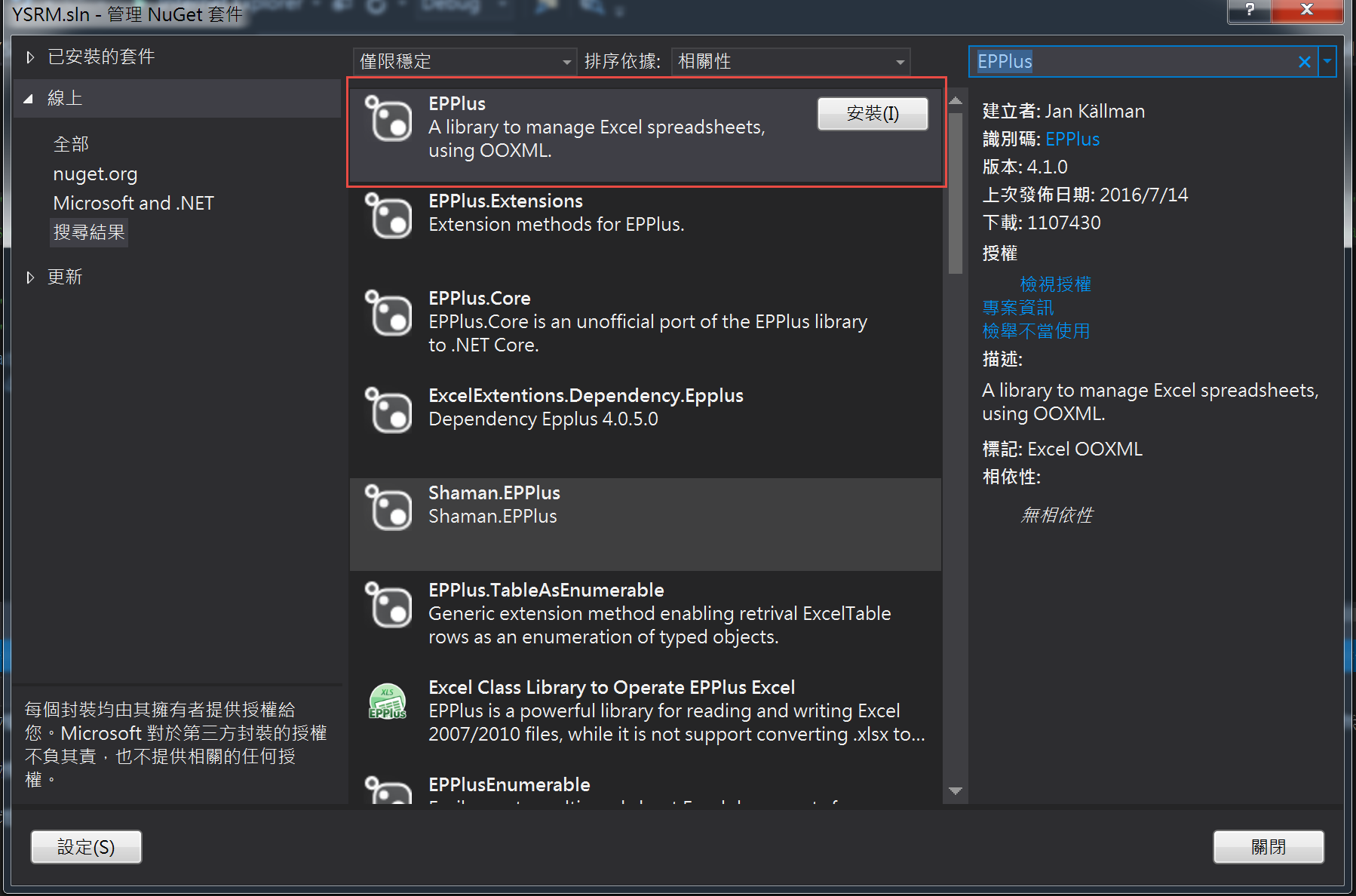Click the scrollbar up arrow
The width and height of the screenshot is (1356, 896).
(x=956, y=100)
